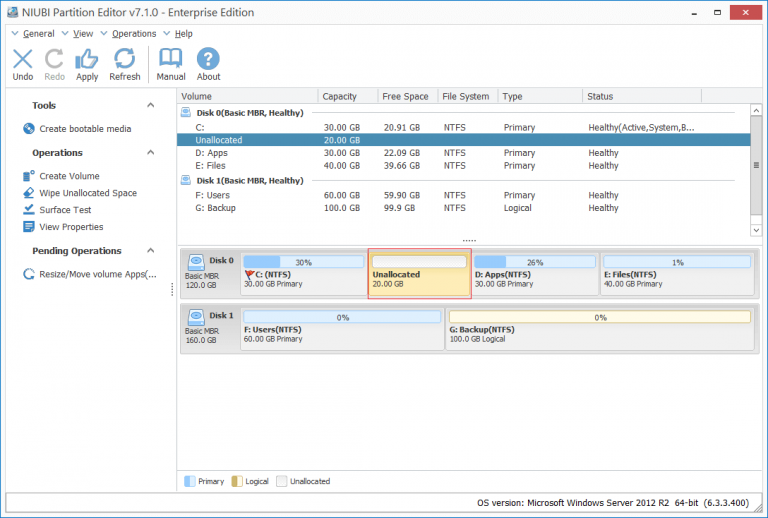The height and width of the screenshot is (518, 768).
Task: Click Create bootable media link
Action: (85, 129)
